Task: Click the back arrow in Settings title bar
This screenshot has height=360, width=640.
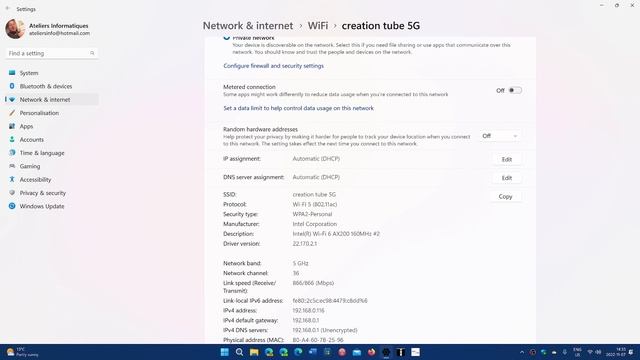Action: click(x=7, y=9)
